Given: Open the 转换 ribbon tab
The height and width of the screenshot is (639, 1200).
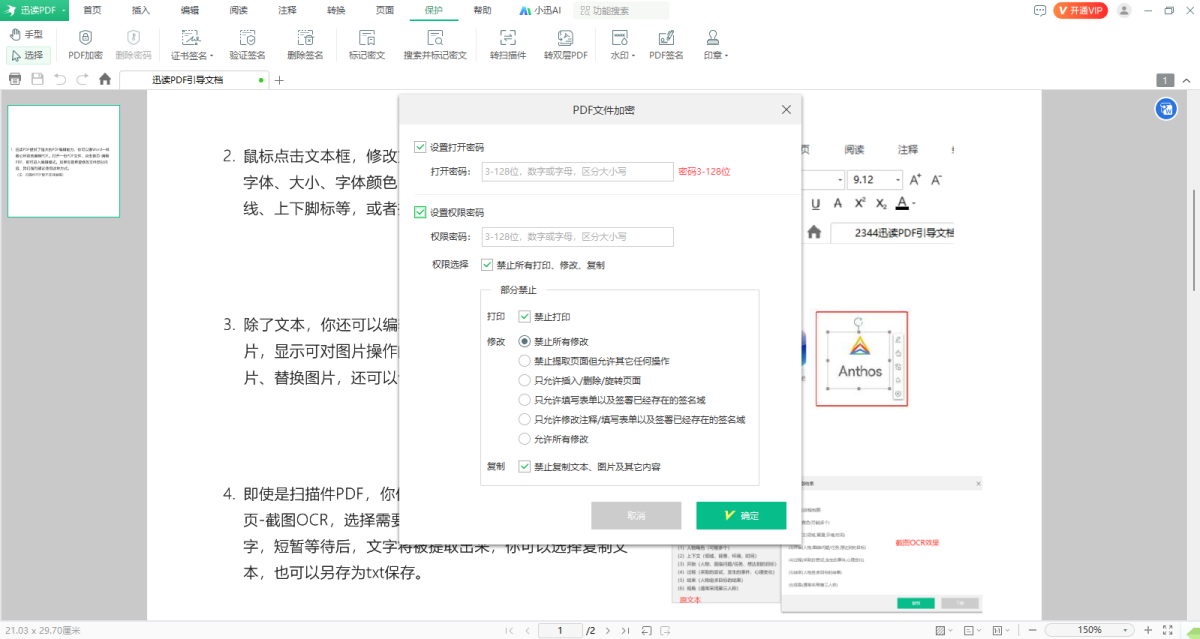Looking at the screenshot, I should tap(336, 10).
